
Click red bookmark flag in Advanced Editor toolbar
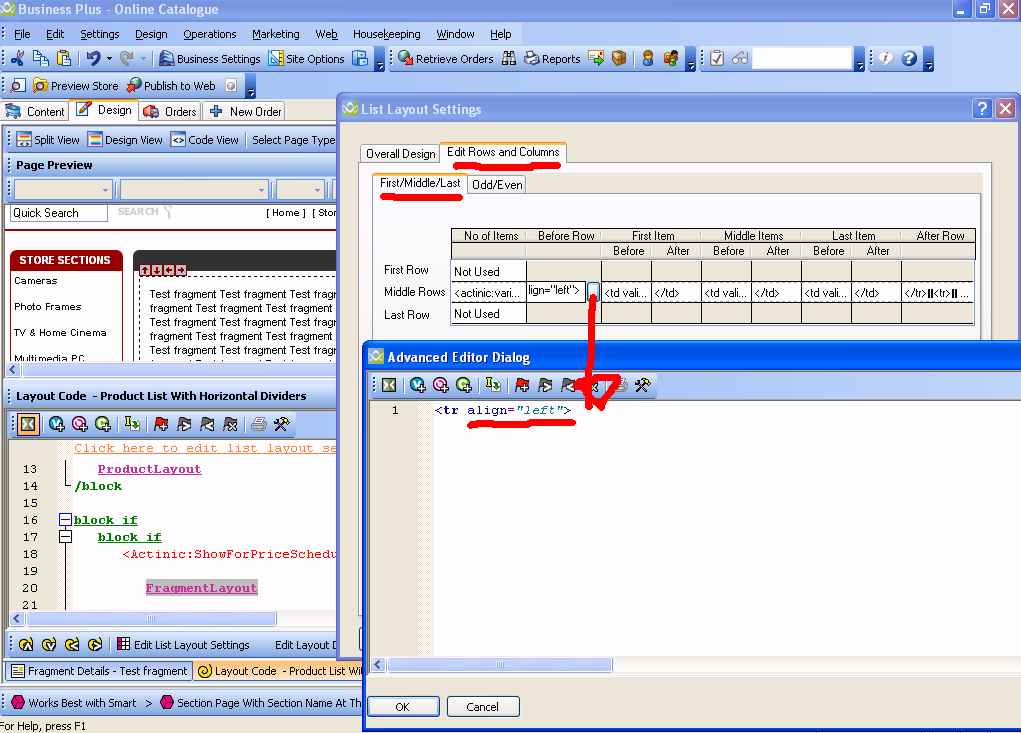[522, 385]
